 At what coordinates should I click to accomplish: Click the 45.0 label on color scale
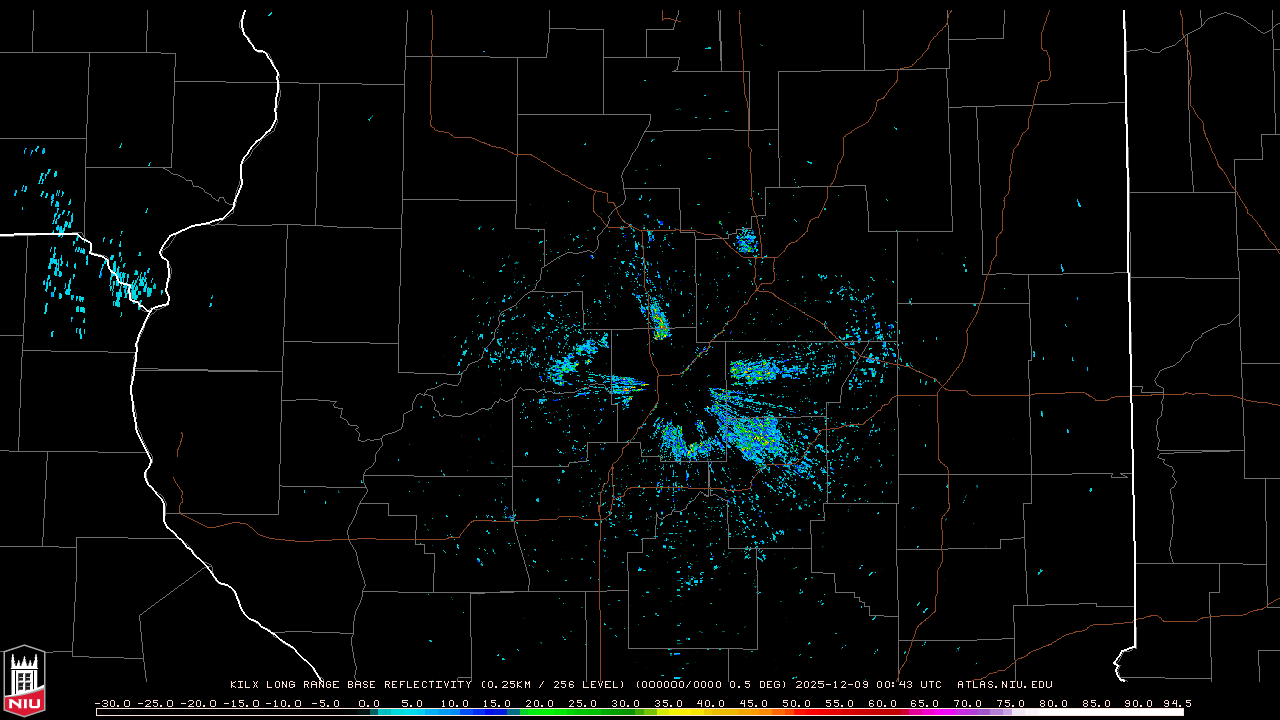[x=754, y=703]
